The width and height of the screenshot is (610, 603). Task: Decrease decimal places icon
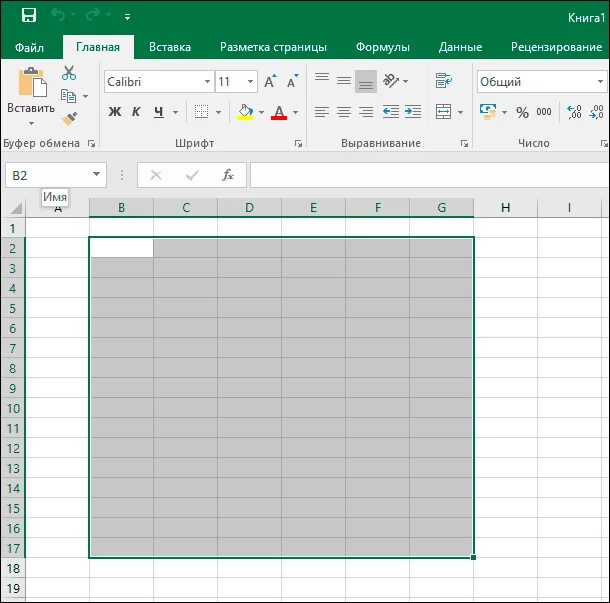(x=597, y=112)
